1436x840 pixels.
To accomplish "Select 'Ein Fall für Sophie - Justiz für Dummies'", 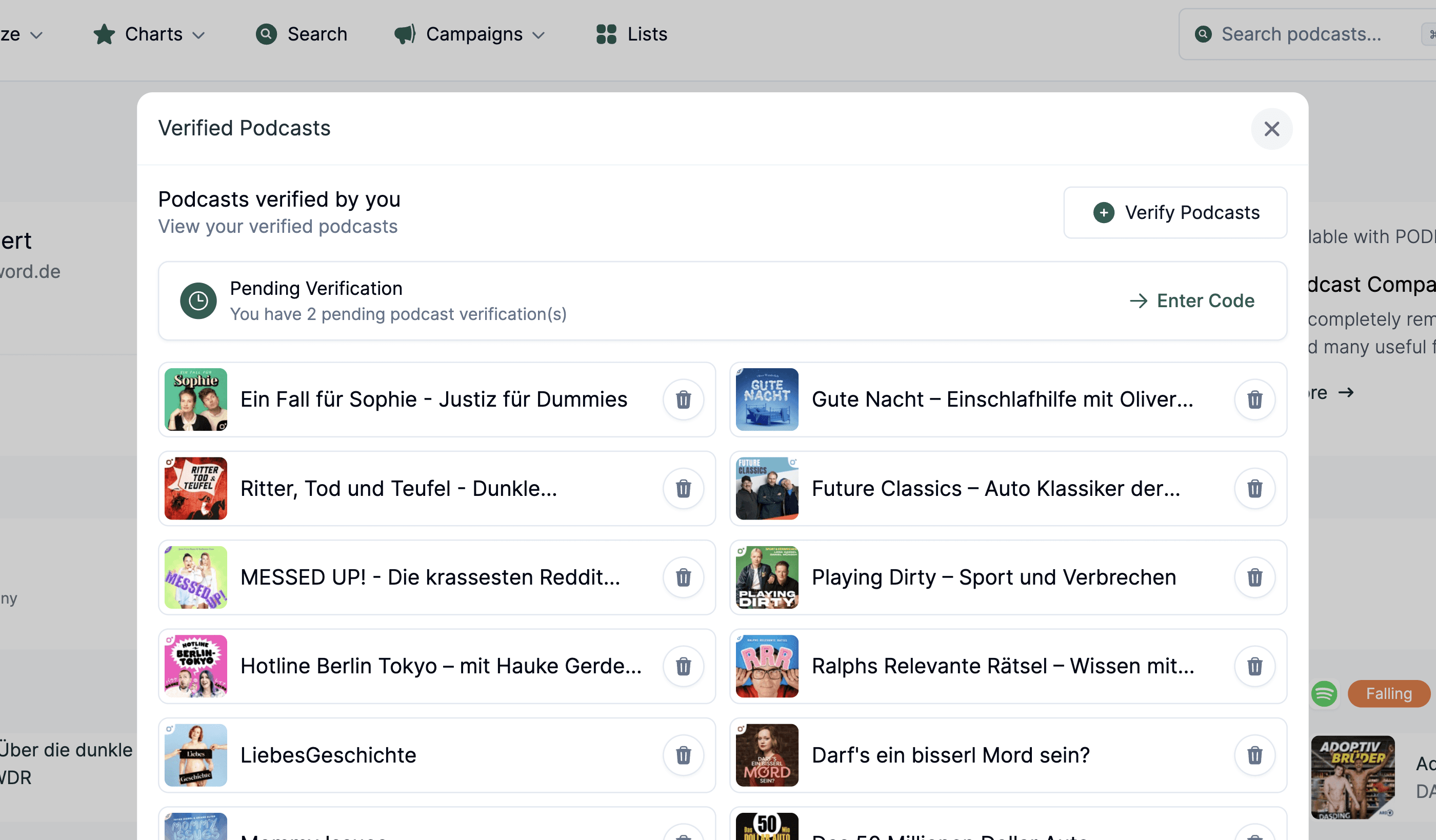I will point(434,399).
